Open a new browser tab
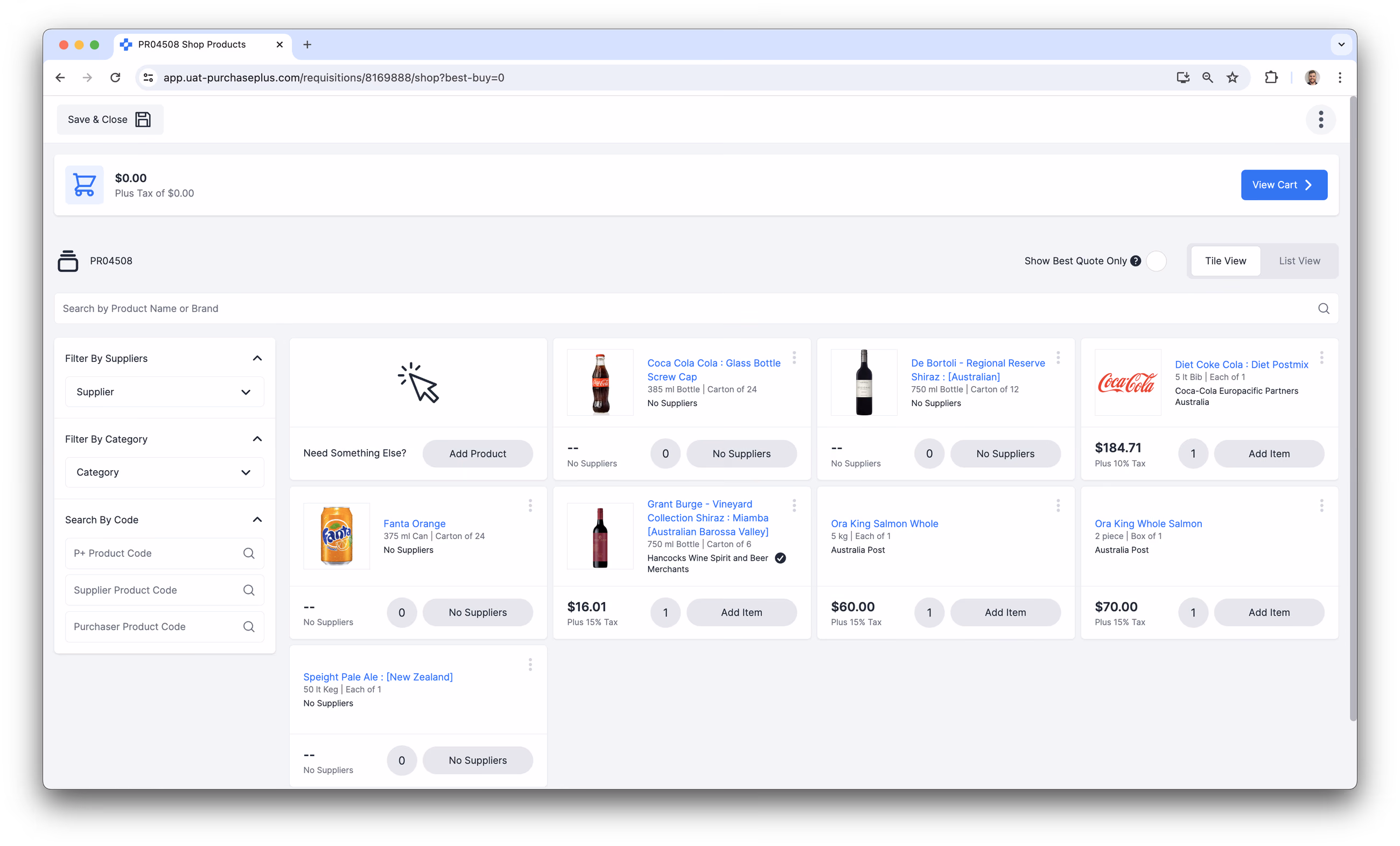1400x846 pixels. click(307, 44)
